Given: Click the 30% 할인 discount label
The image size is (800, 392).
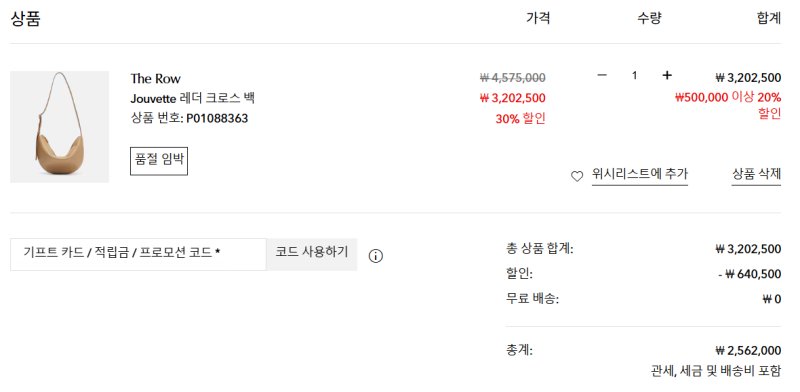Looking at the screenshot, I should tap(520, 119).
